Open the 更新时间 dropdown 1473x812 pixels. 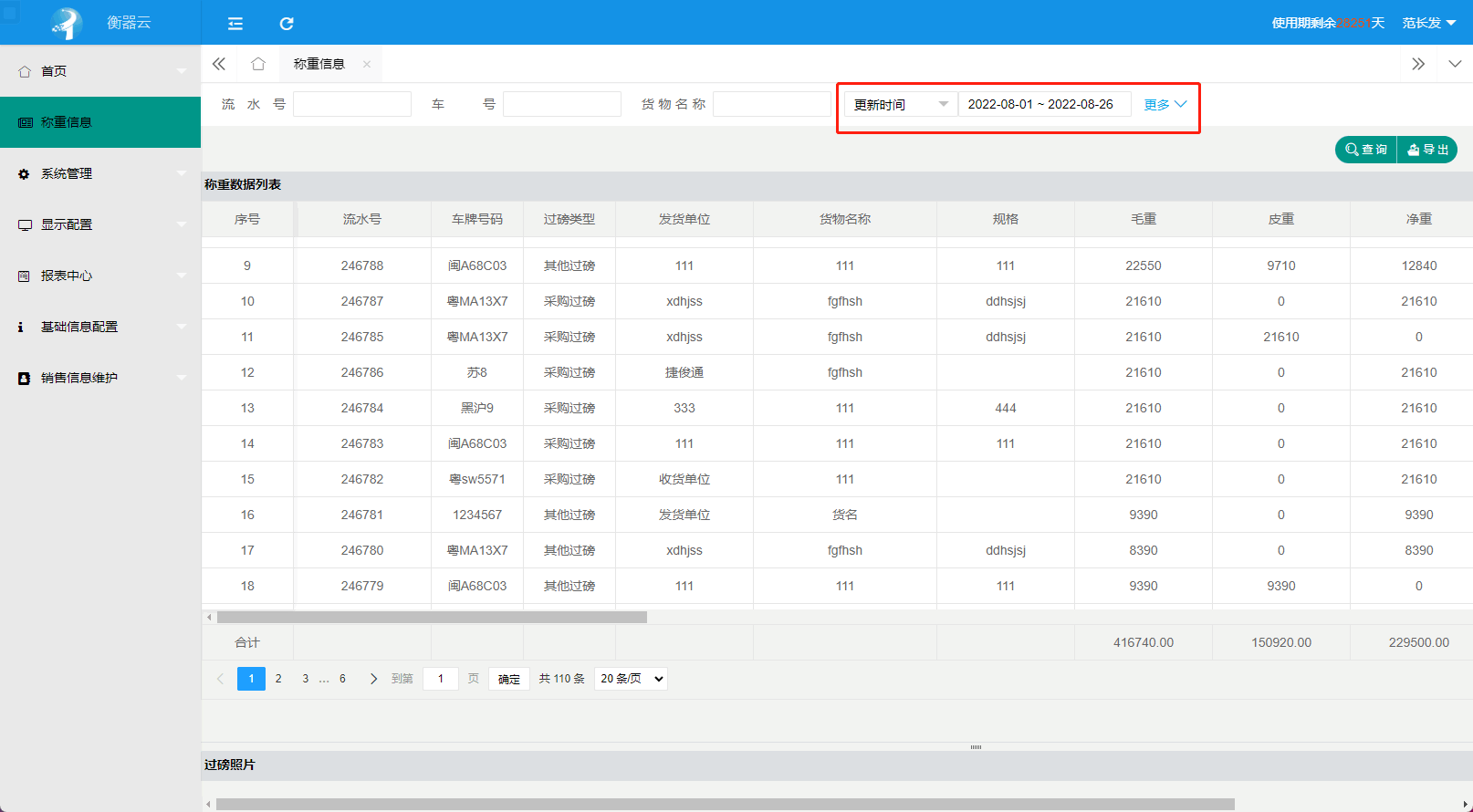point(901,104)
